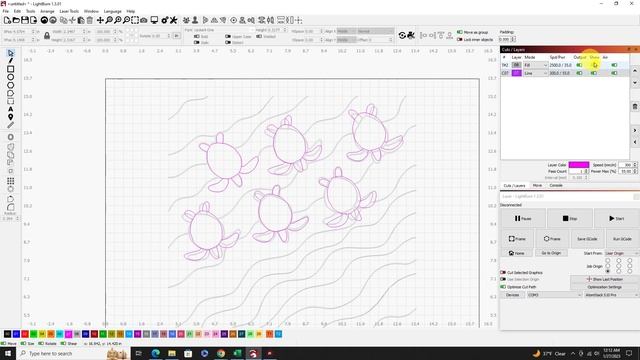Open the camera capture icon
This screenshot has width=640, height=360.
(144, 20)
